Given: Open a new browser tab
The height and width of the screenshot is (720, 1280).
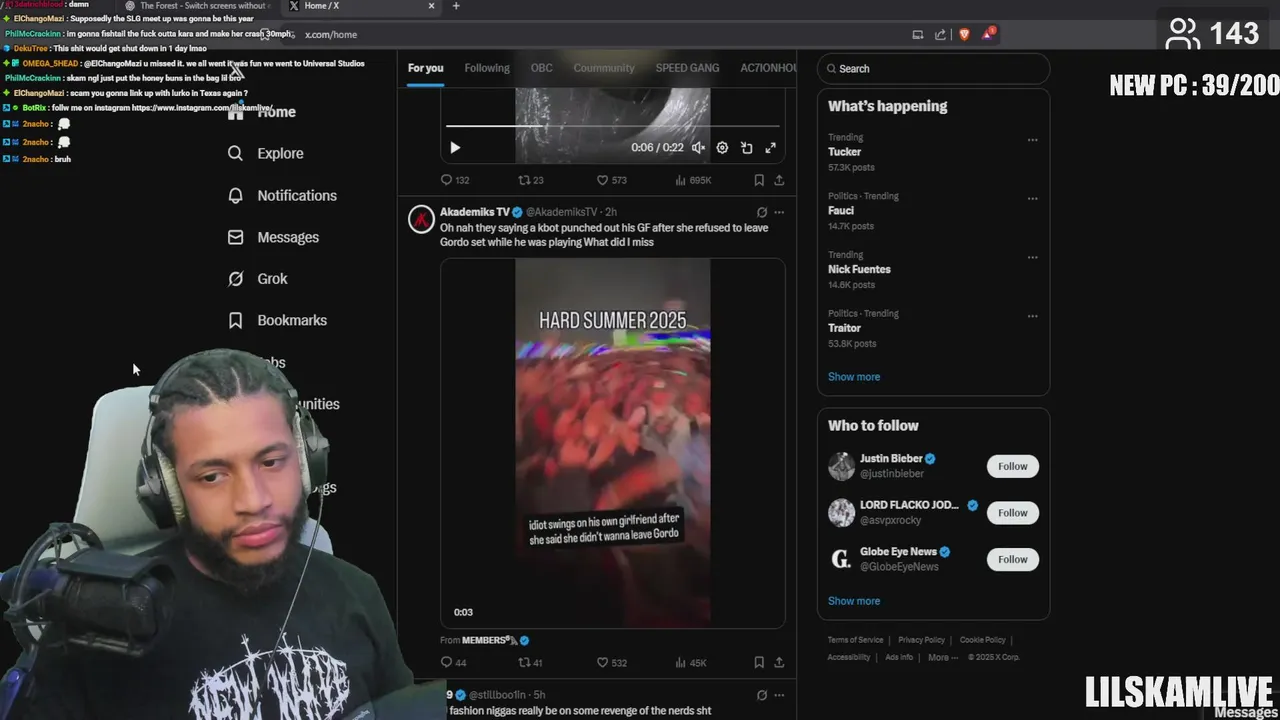Looking at the screenshot, I should click(456, 6).
